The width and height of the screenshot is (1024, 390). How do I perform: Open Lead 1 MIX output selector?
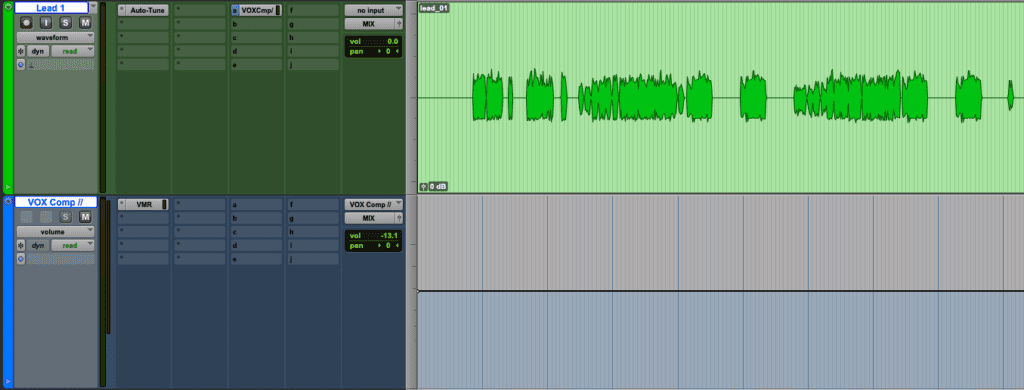369,24
